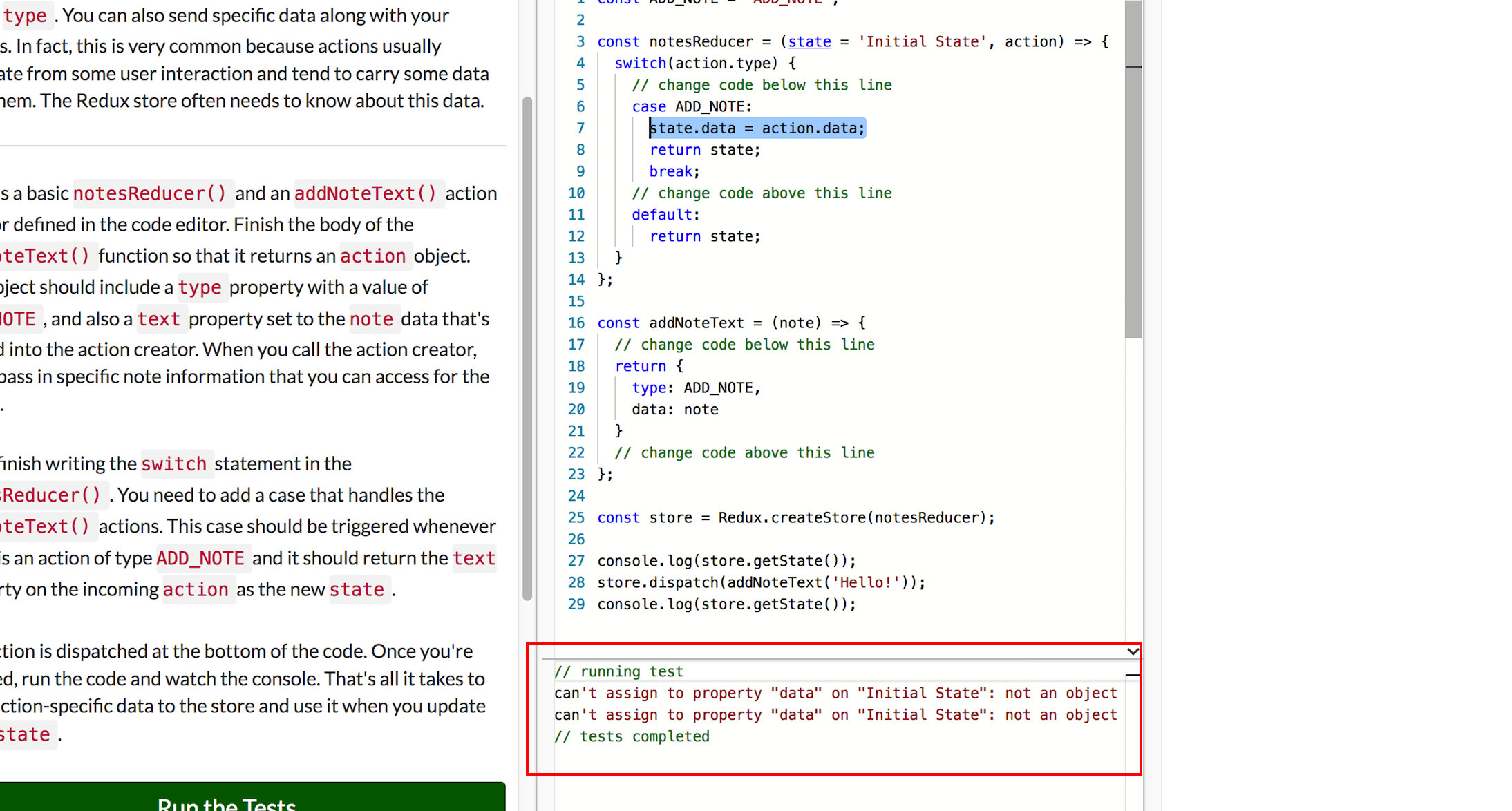Click "const addNoteText = (note) => {" line
1512x811 pixels.
click(731, 323)
